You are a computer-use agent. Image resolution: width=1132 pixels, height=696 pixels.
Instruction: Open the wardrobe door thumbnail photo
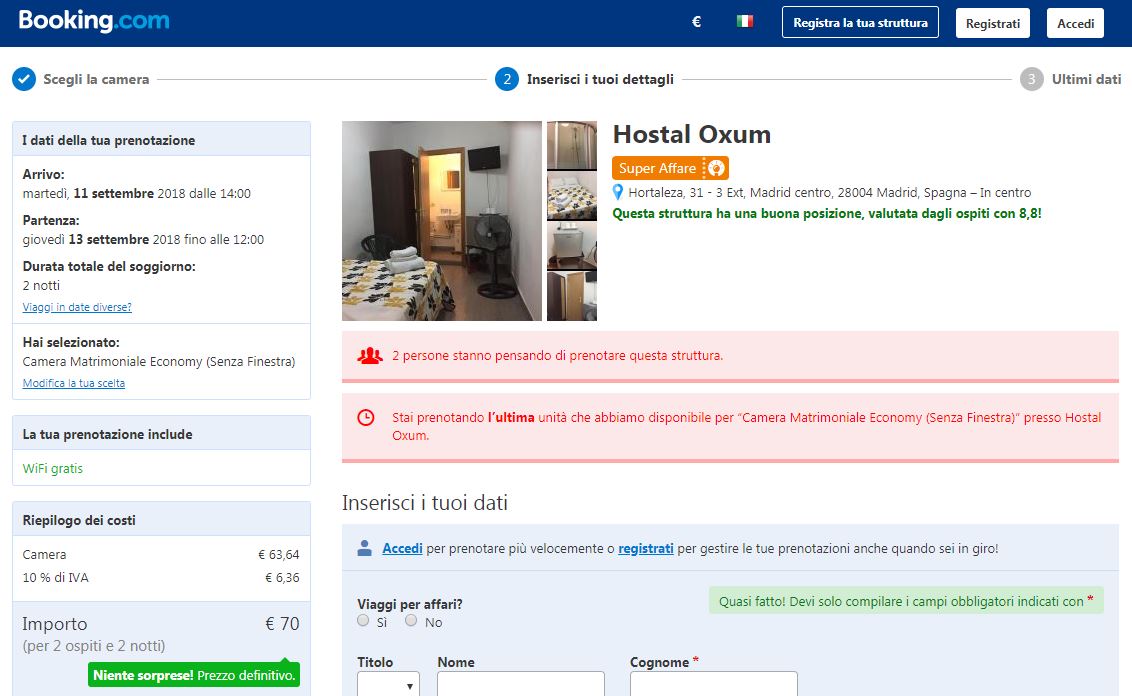click(572, 296)
